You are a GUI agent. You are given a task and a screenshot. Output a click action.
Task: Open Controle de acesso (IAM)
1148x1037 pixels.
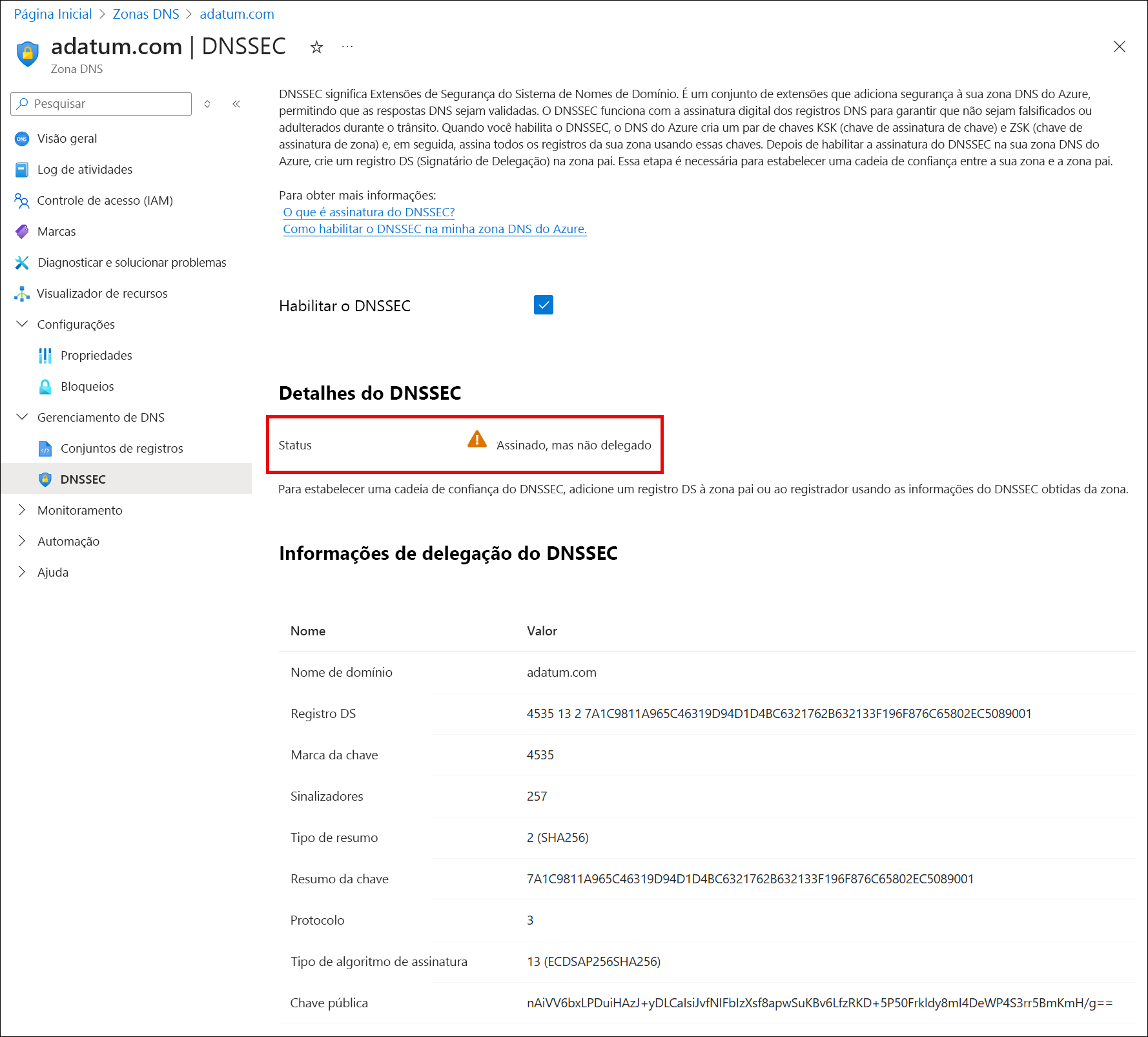click(x=105, y=201)
